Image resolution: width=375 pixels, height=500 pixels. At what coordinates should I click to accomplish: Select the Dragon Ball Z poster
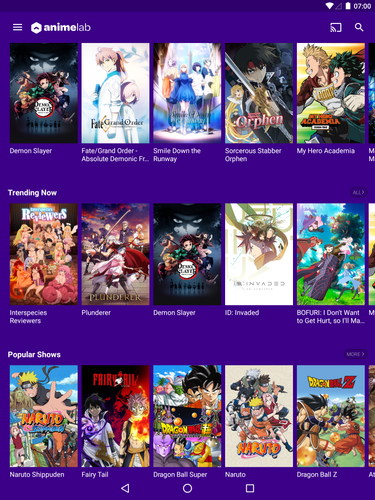[331, 416]
